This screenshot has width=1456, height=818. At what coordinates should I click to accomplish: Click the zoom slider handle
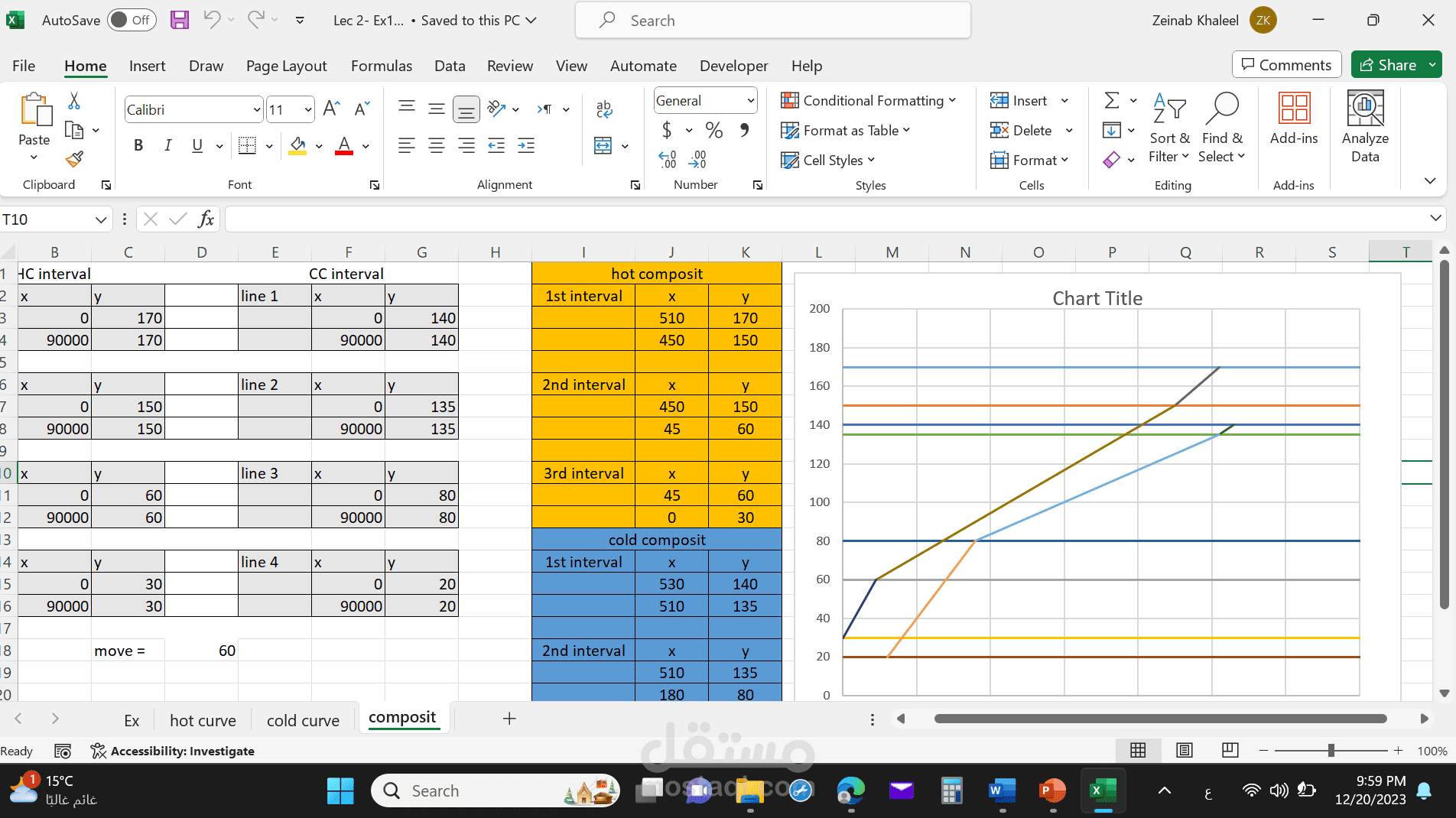pyautogui.click(x=1331, y=751)
